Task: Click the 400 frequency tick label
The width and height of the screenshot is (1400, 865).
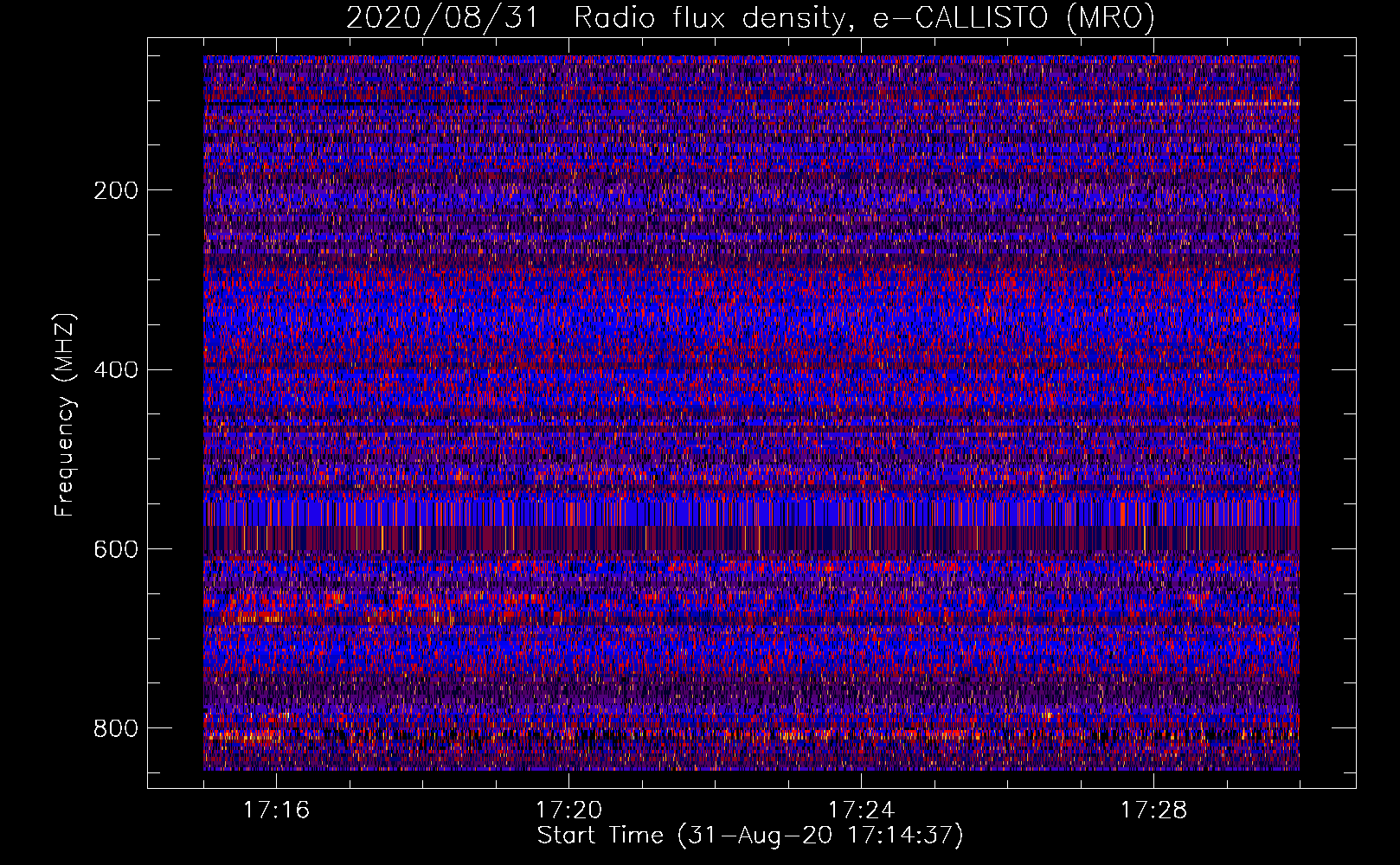Action: 115,370
